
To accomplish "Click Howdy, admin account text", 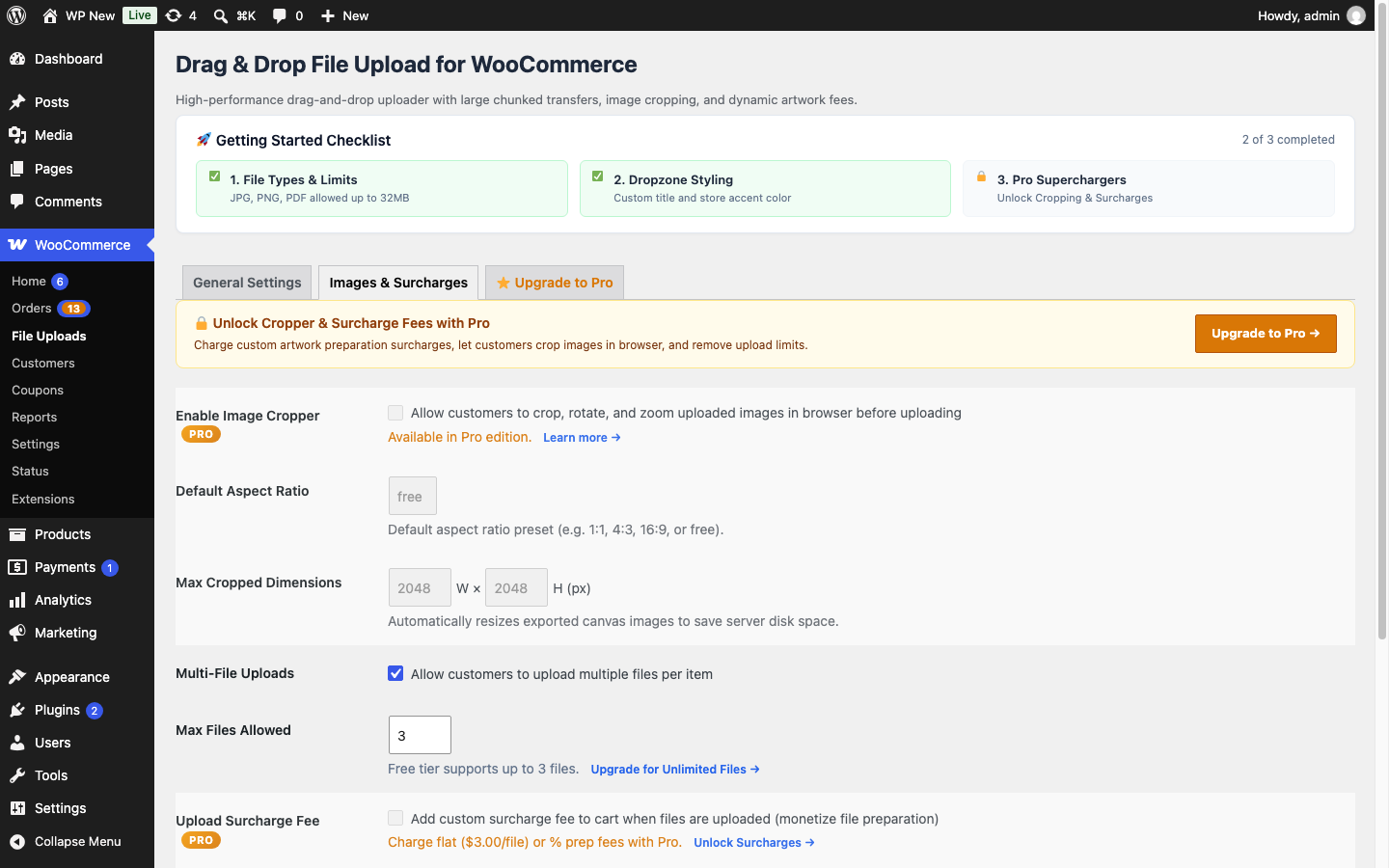I will (x=1298, y=15).
